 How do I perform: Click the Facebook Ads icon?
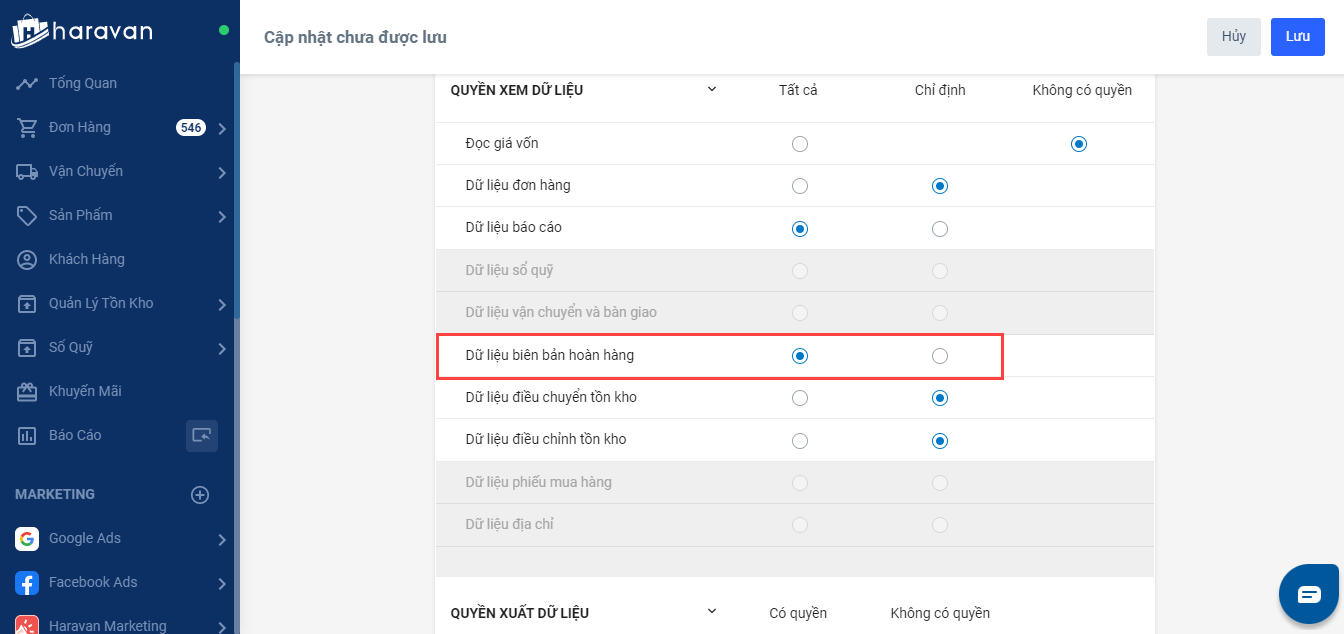point(27,583)
